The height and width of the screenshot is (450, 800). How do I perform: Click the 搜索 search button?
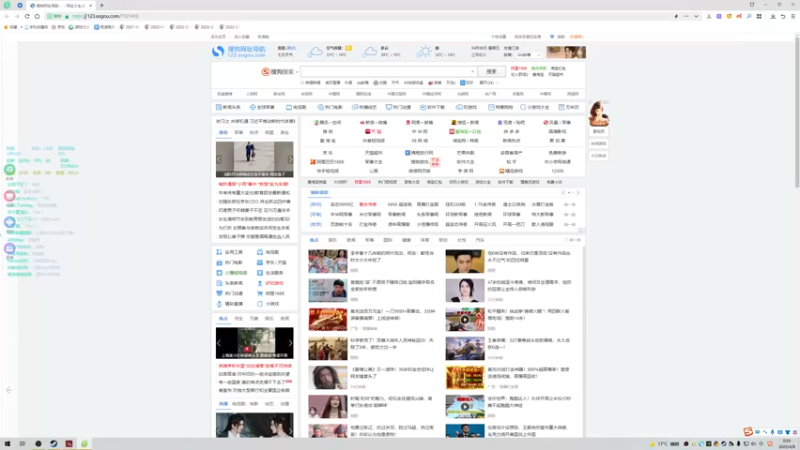pyautogui.click(x=491, y=71)
